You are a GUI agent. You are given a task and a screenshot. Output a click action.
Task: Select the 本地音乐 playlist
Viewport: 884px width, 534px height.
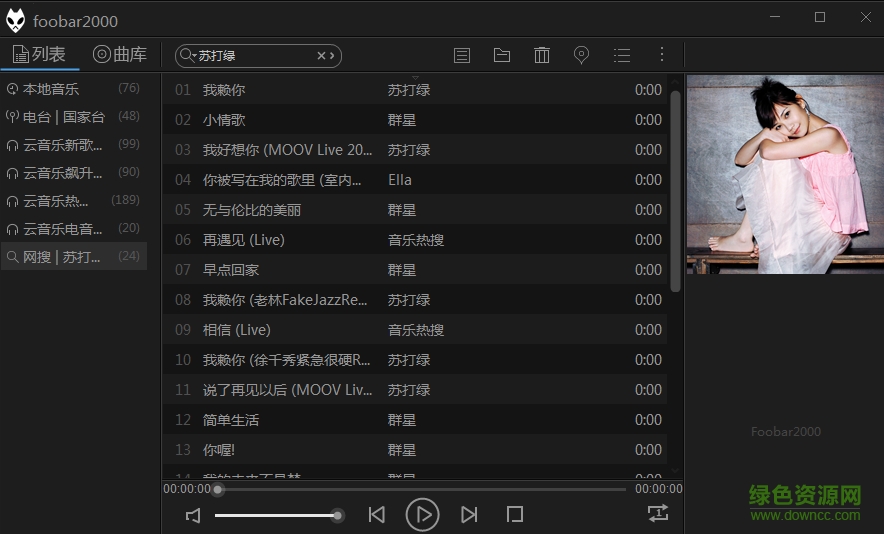coord(74,89)
